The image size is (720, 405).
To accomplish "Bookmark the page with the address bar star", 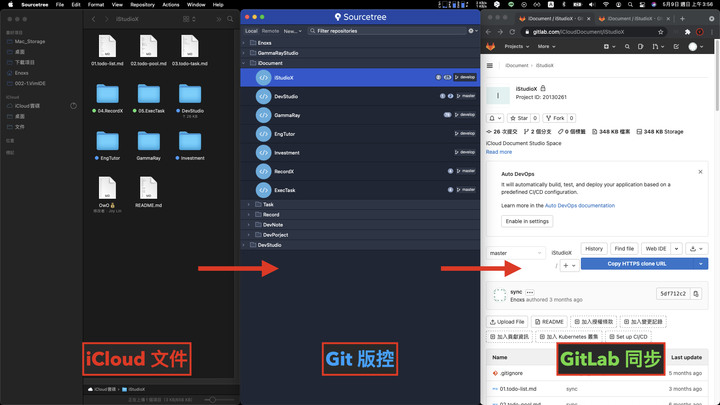I will coord(660,32).
